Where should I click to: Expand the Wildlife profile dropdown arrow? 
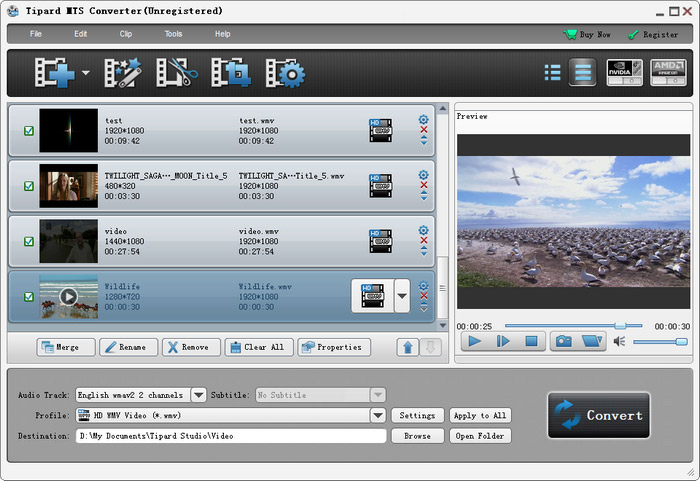pos(402,296)
